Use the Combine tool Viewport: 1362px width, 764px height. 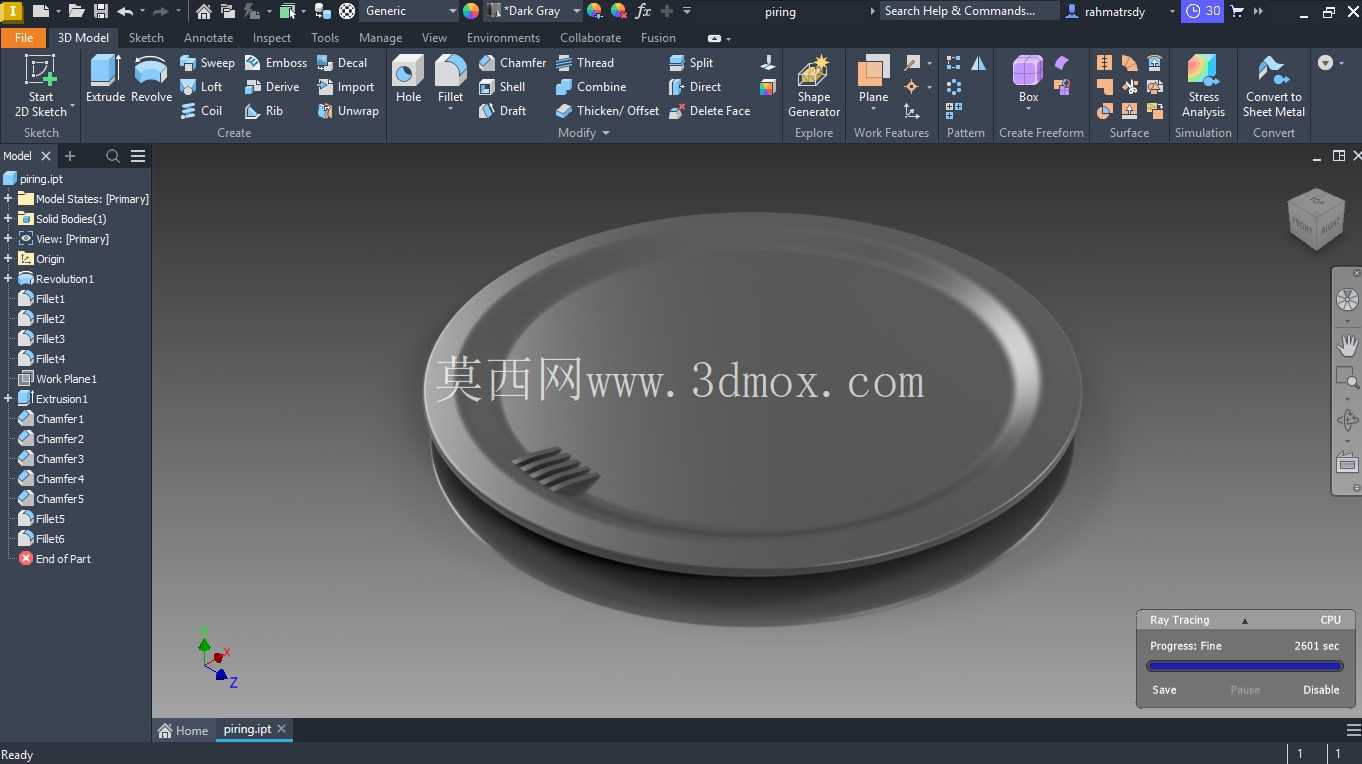point(591,87)
